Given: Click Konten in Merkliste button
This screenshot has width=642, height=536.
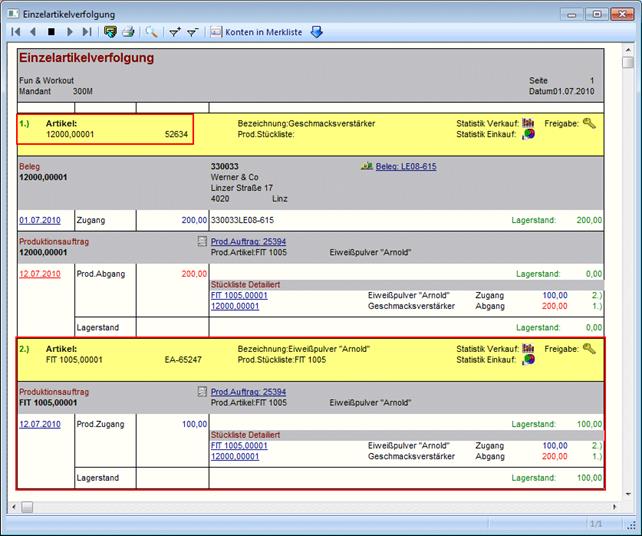Looking at the screenshot, I should [x=258, y=32].
